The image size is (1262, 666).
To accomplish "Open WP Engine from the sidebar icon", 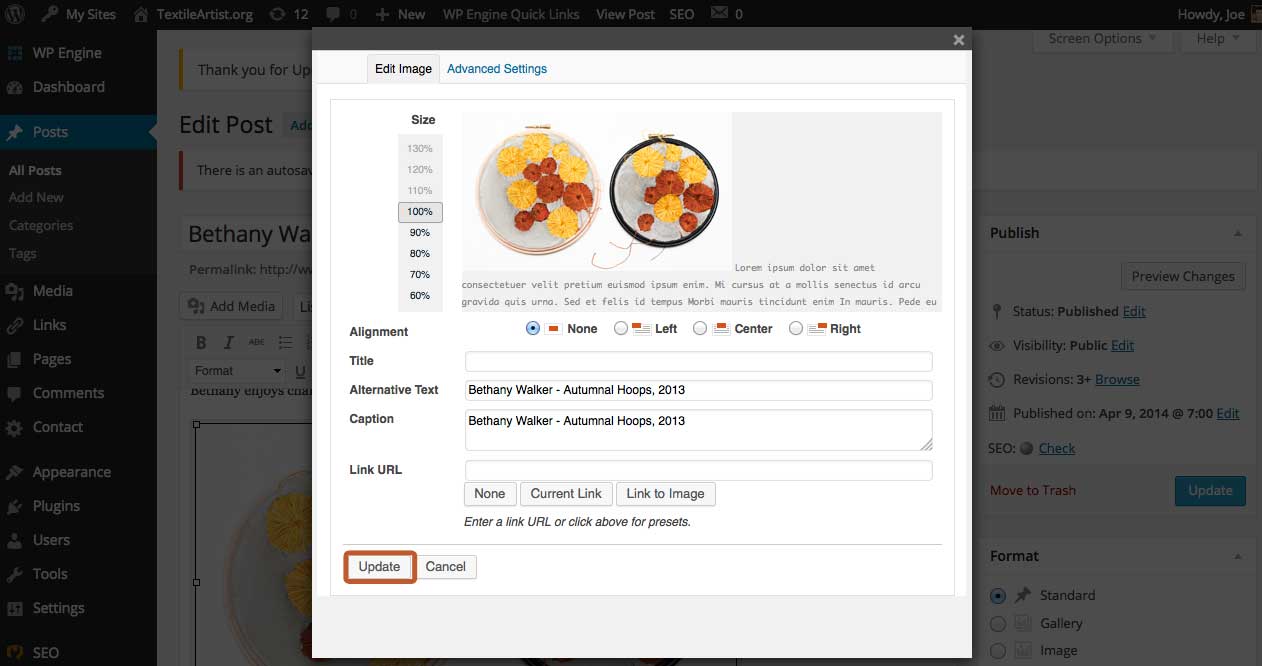I will click(15, 53).
